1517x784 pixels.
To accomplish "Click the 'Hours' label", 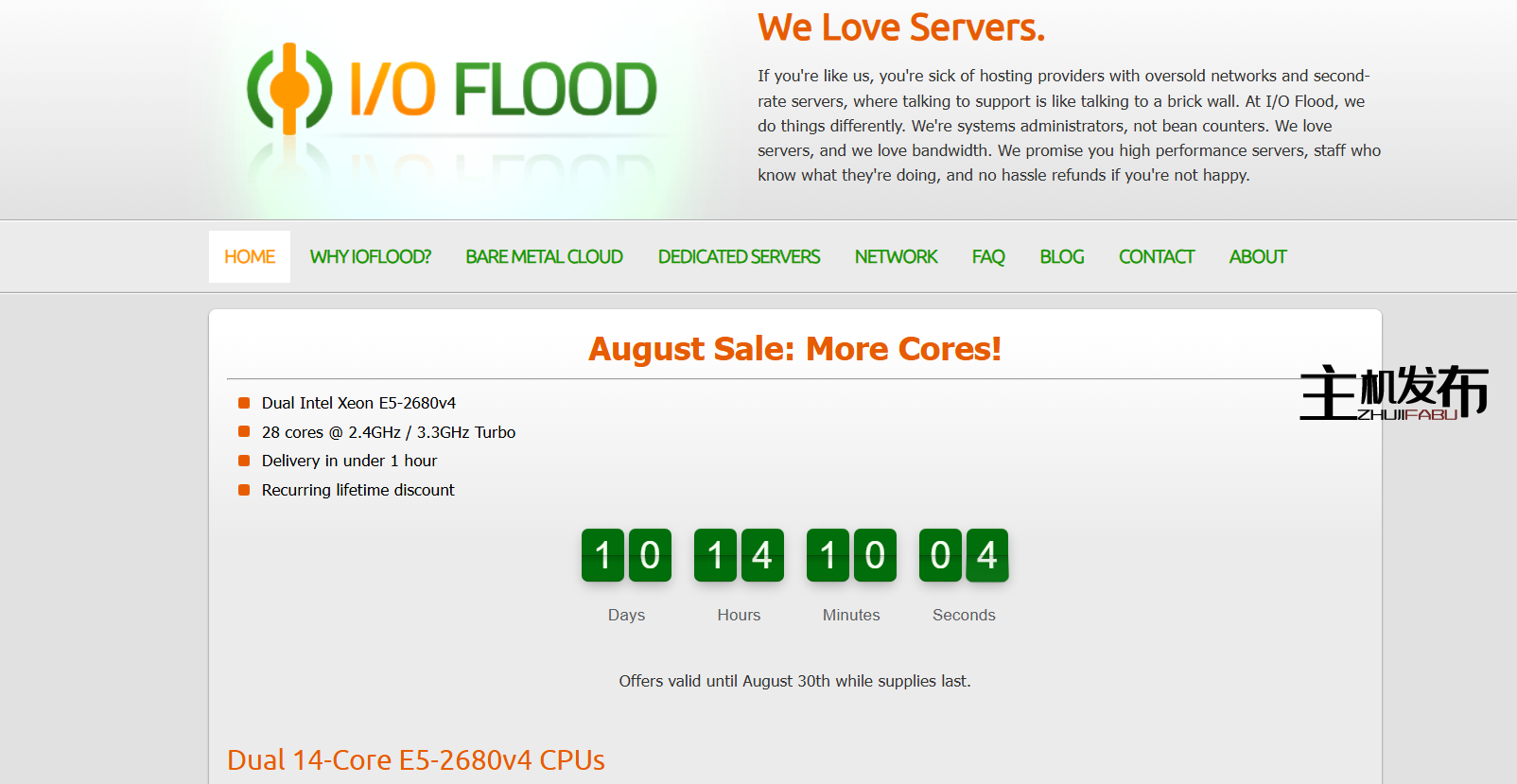I will point(739,615).
